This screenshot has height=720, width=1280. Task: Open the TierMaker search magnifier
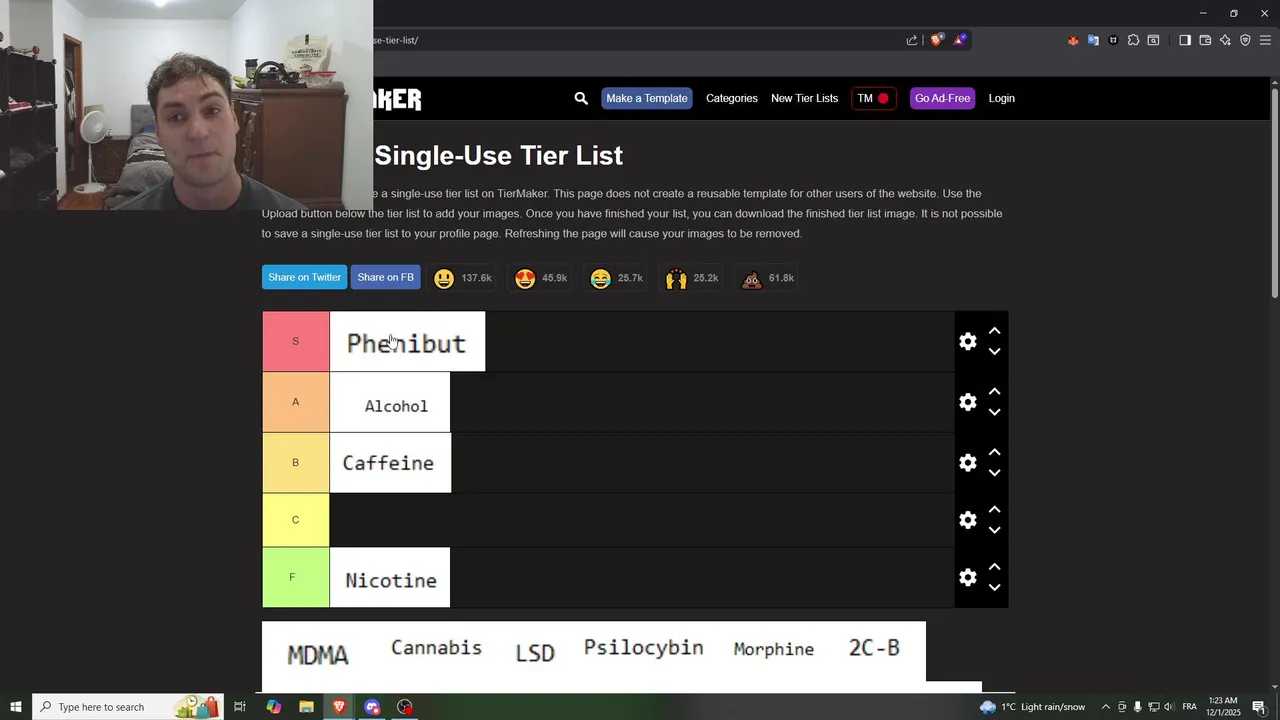(x=581, y=98)
